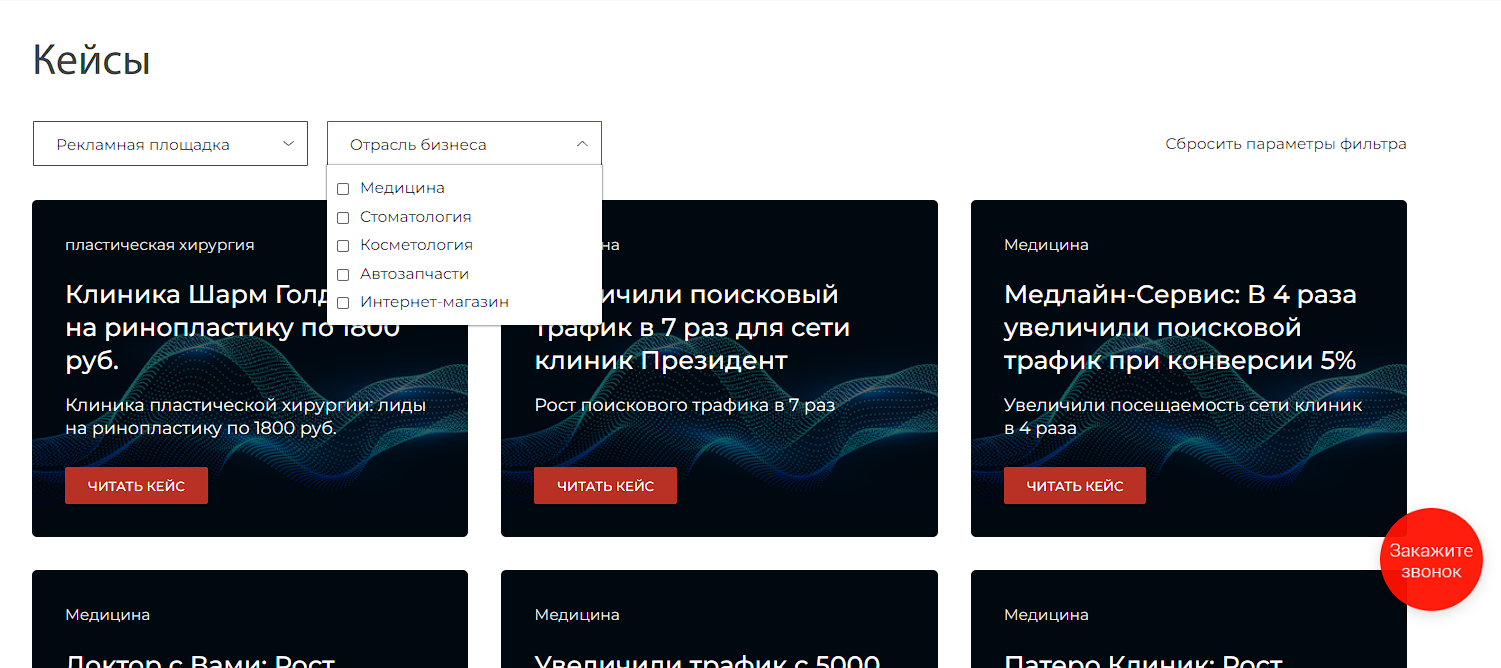Open the Рекламная площадка dropdown
This screenshot has width=1501, height=668.
170,144
